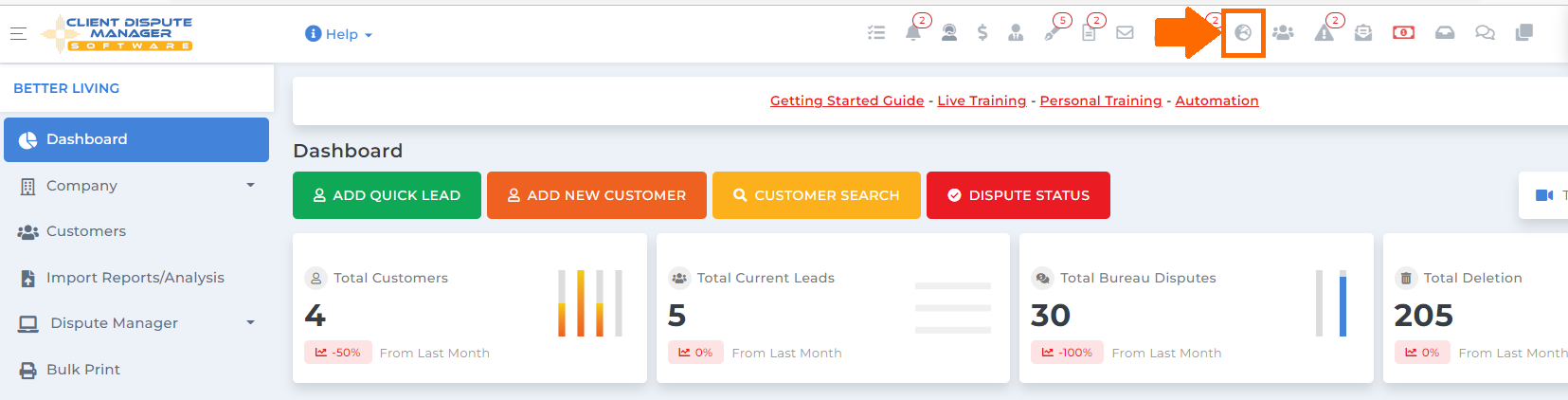Click the stacked copy pages icon

pos(1524,33)
